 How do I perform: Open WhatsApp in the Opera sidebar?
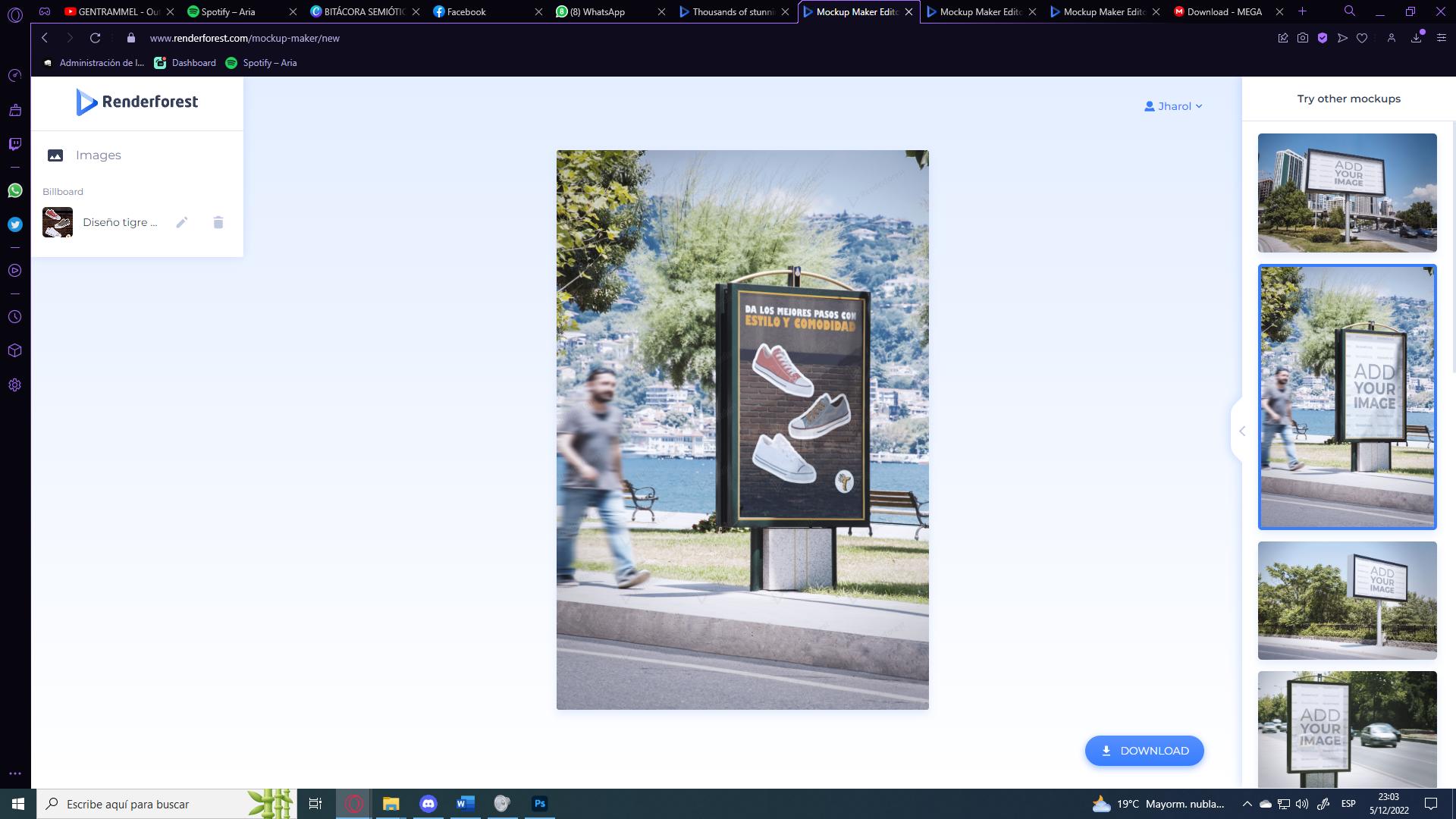pos(15,190)
